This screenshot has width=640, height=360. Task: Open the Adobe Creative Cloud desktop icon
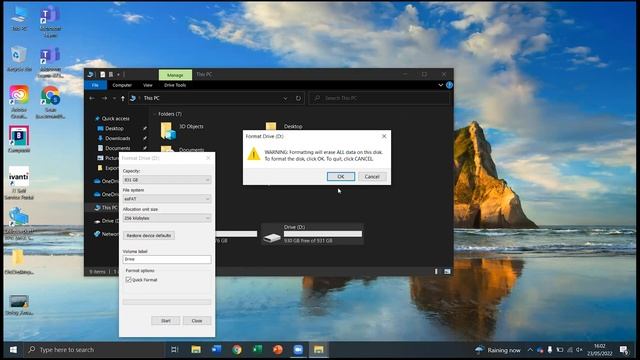pyautogui.click(x=19, y=102)
